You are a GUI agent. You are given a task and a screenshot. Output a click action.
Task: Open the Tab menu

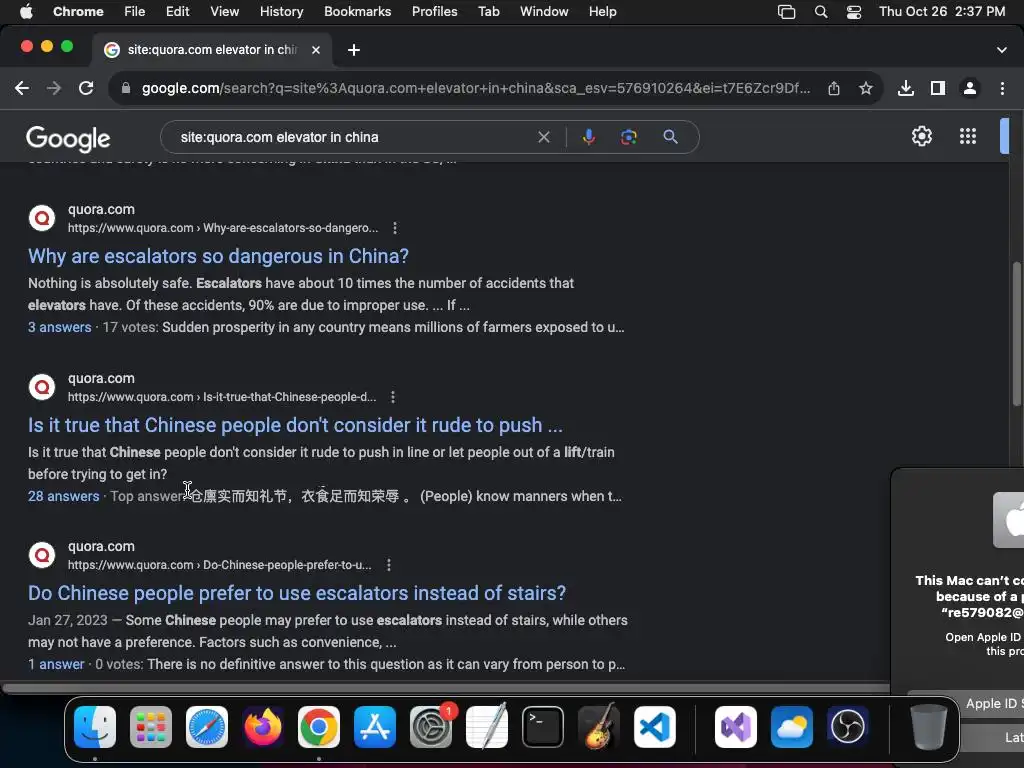(x=488, y=12)
